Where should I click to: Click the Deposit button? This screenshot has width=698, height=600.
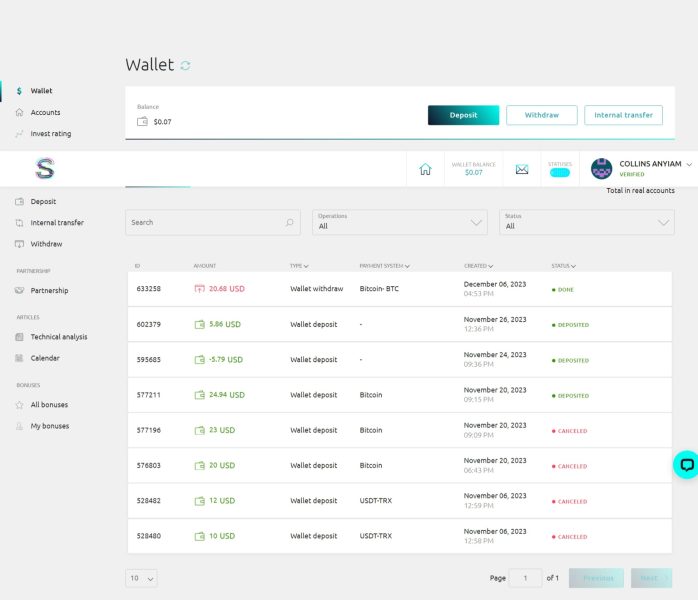(x=463, y=115)
